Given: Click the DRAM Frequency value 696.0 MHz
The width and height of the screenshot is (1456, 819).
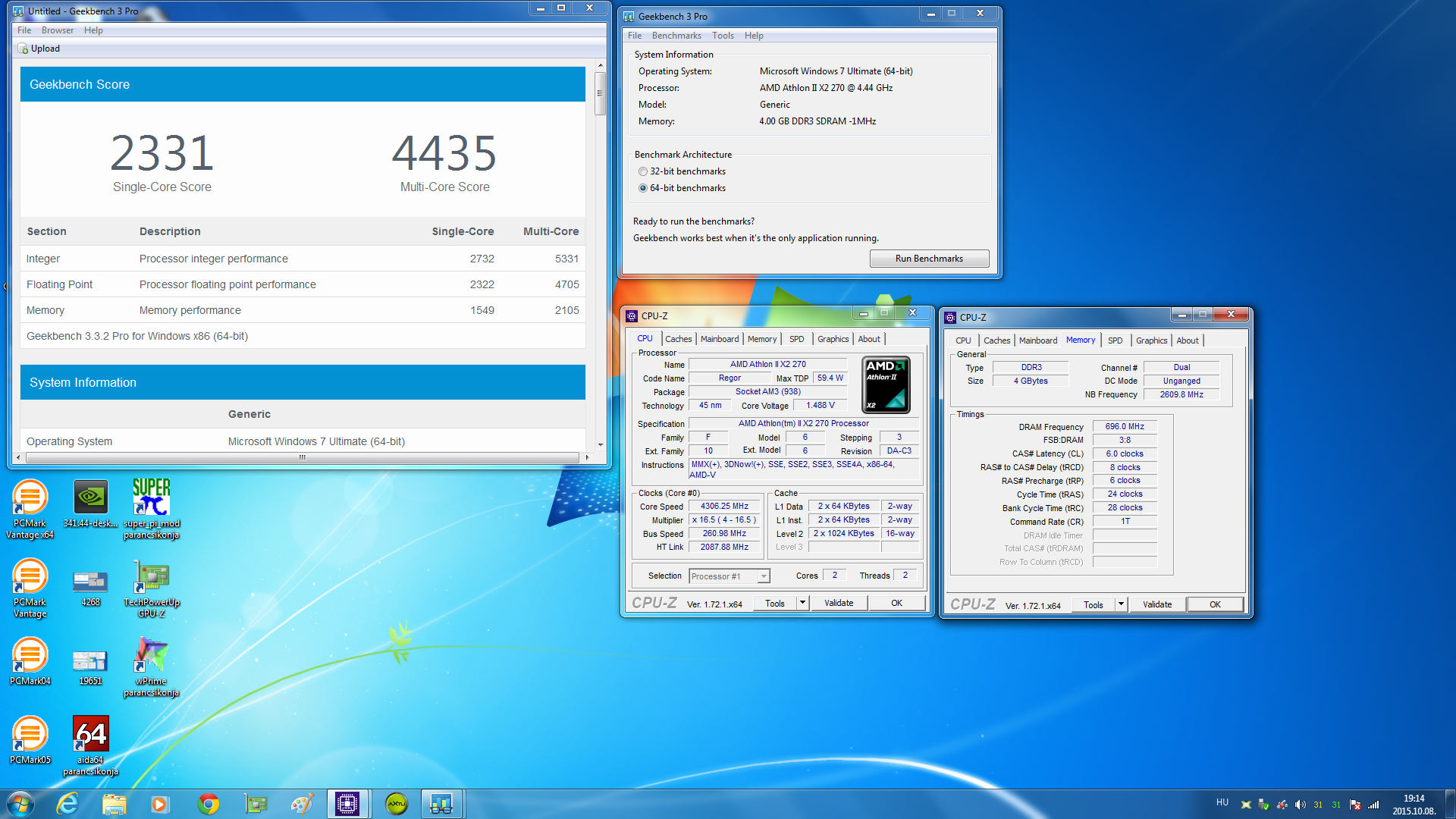Looking at the screenshot, I should pyautogui.click(x=1124, y=427).
